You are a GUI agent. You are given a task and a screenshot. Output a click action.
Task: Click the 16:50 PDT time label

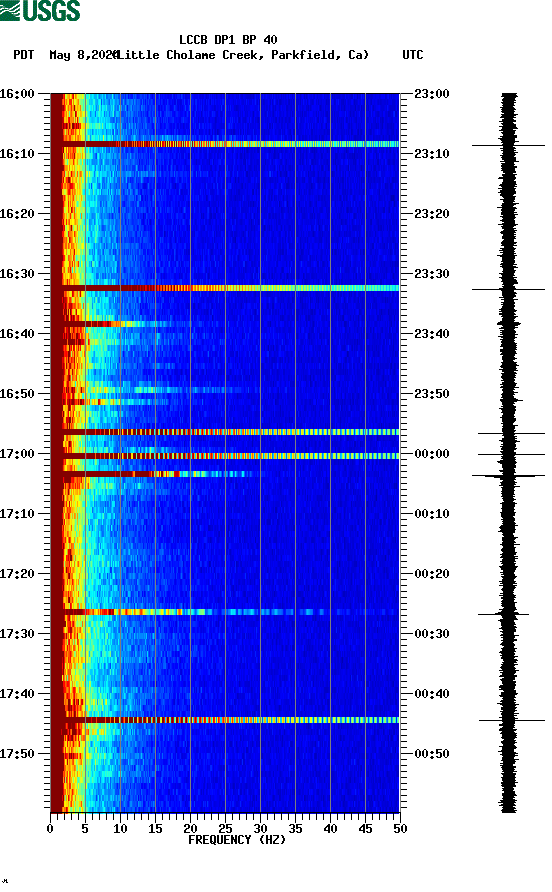pyautogui.click(x=17, y=394)
